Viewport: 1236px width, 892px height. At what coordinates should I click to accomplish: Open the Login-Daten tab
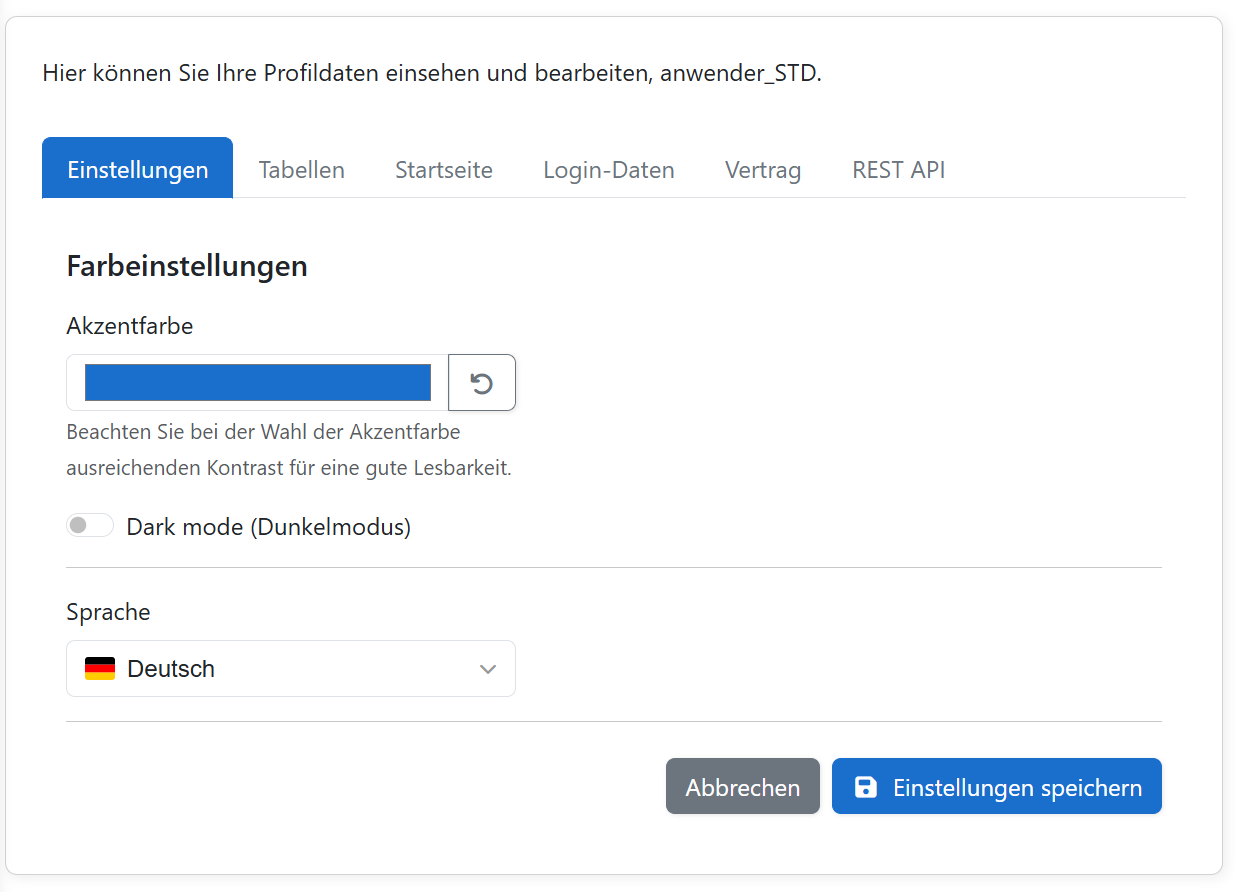(x=608, y=169)
